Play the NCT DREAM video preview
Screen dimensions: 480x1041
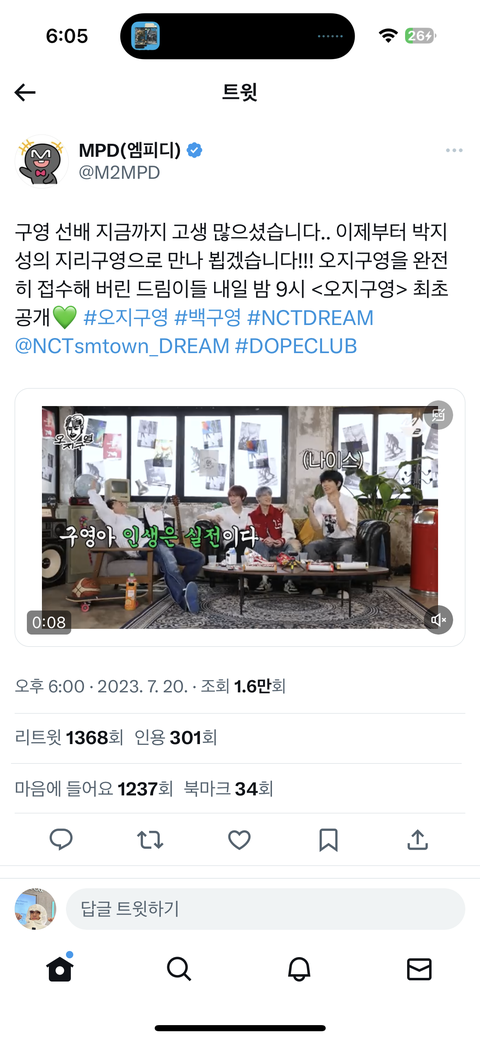240,517
